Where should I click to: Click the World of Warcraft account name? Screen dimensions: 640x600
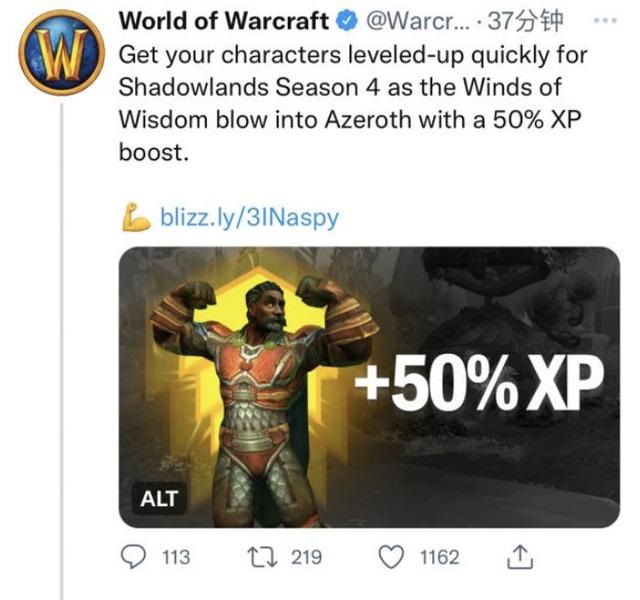click(x=224, y=21)
